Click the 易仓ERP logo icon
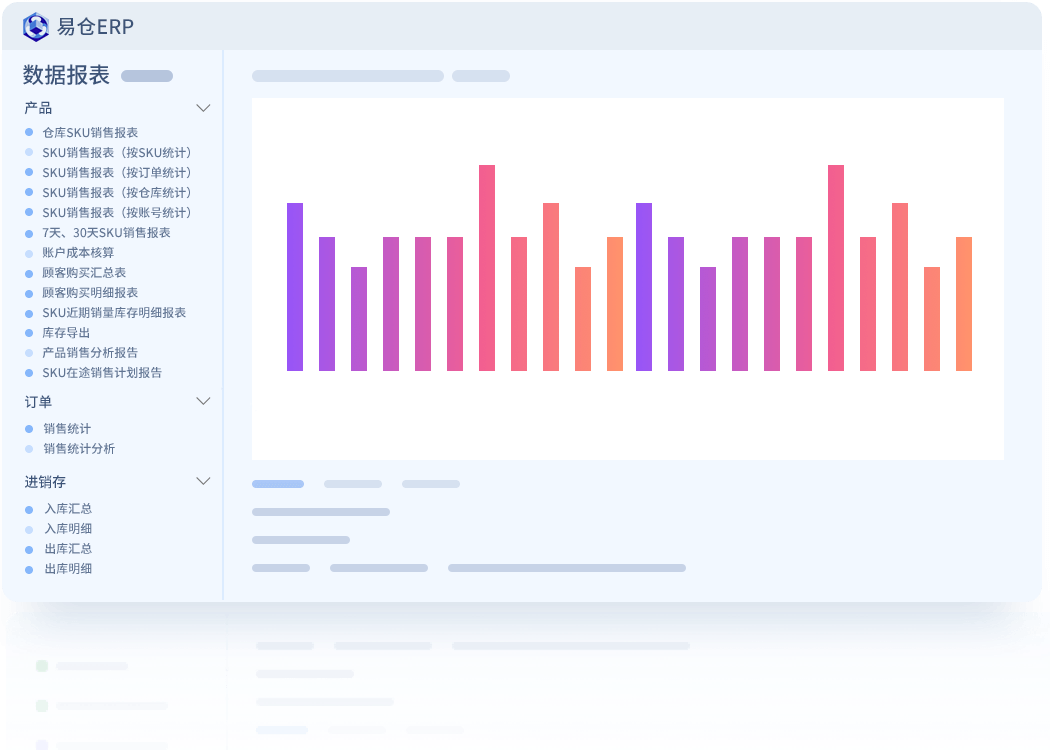The width and height of the screenshot is (1050, 750). coord(35,27)
